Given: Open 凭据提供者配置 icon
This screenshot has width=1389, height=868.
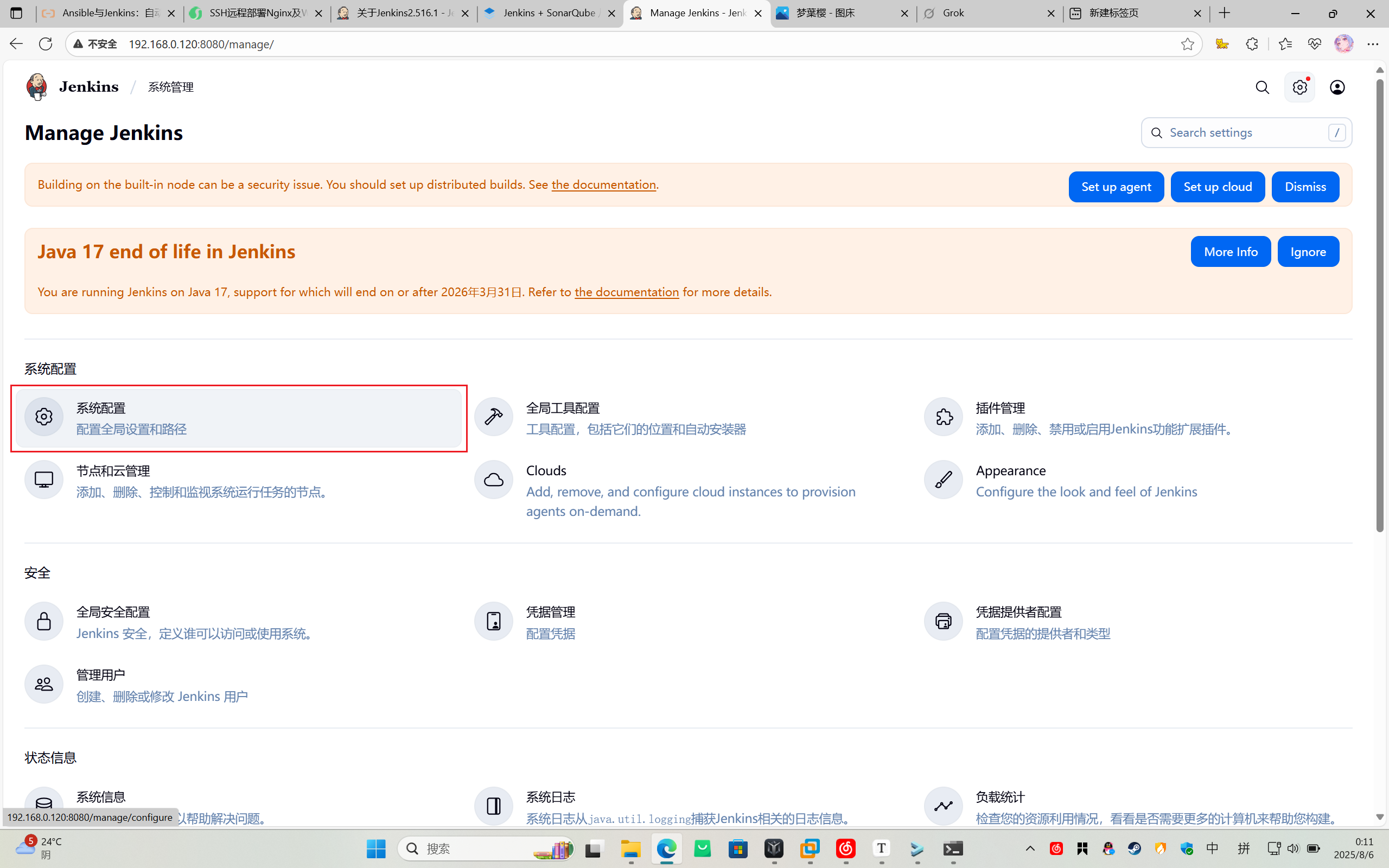Looking at the screenshot, I should 943,621.
